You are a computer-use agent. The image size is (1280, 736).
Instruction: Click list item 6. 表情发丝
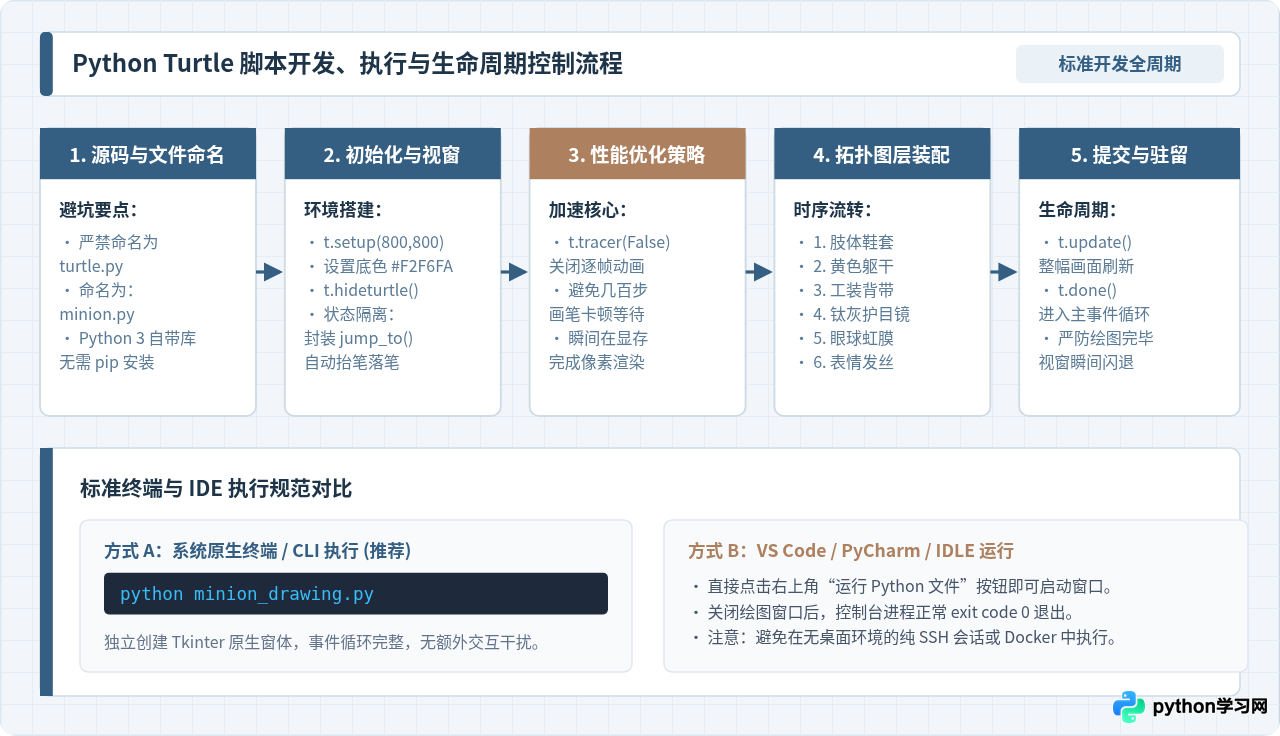point(846,362)
